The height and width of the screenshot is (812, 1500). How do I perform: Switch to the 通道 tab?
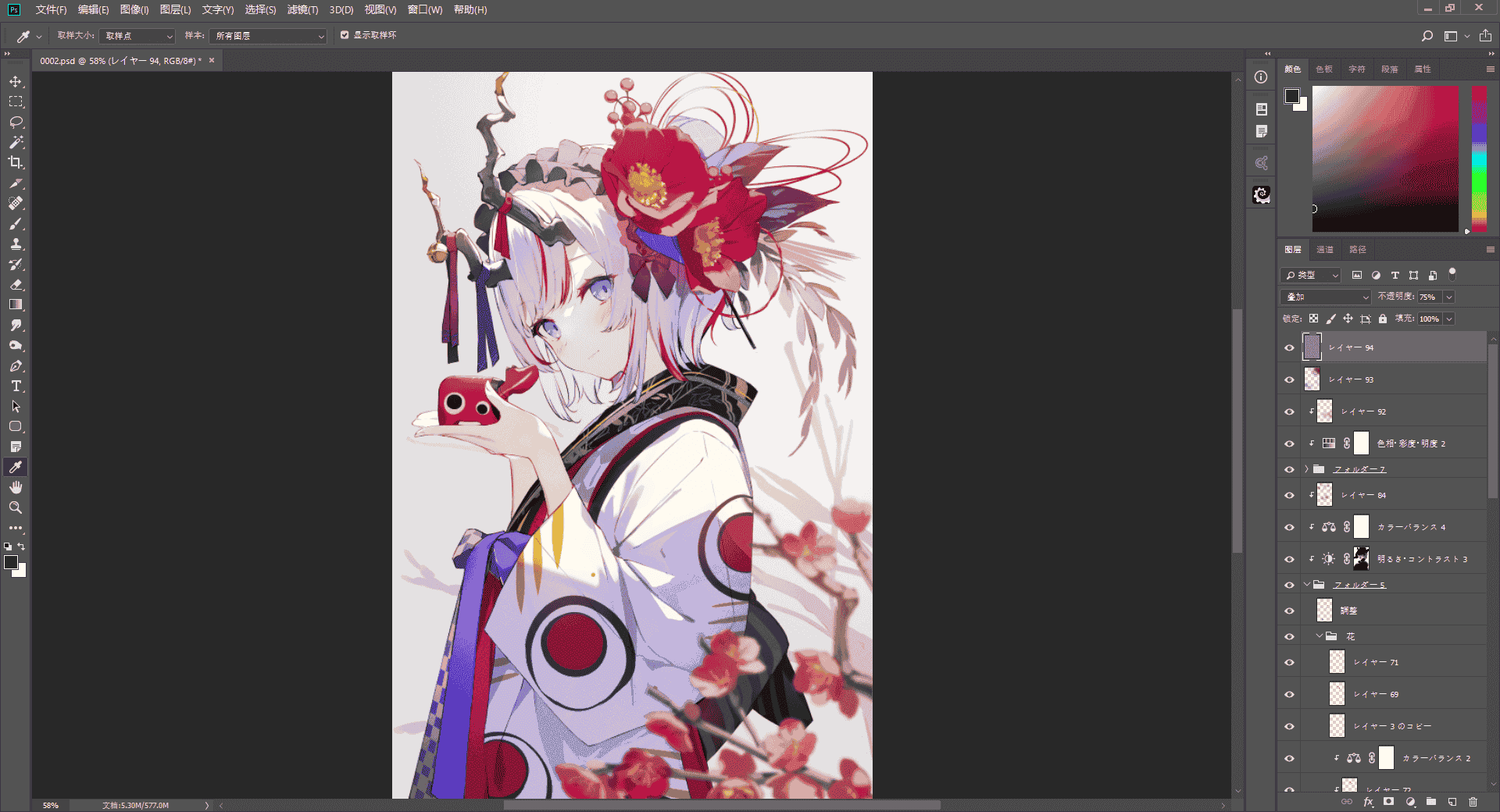1325,250
